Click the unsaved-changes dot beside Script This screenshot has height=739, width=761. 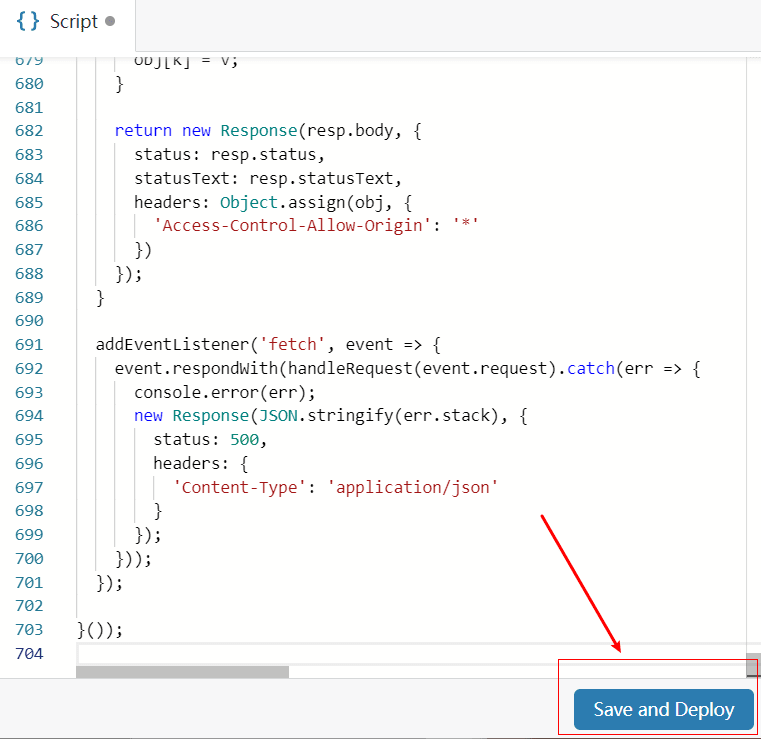click(110, 21)
